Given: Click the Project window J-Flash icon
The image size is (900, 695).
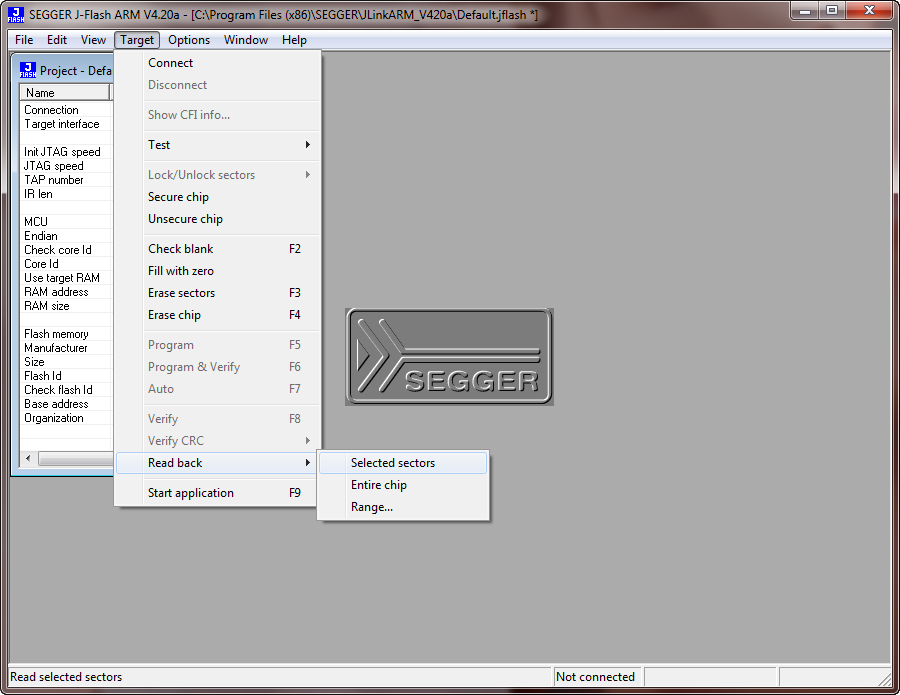Looking at the screenshot, I should point(28,70).
